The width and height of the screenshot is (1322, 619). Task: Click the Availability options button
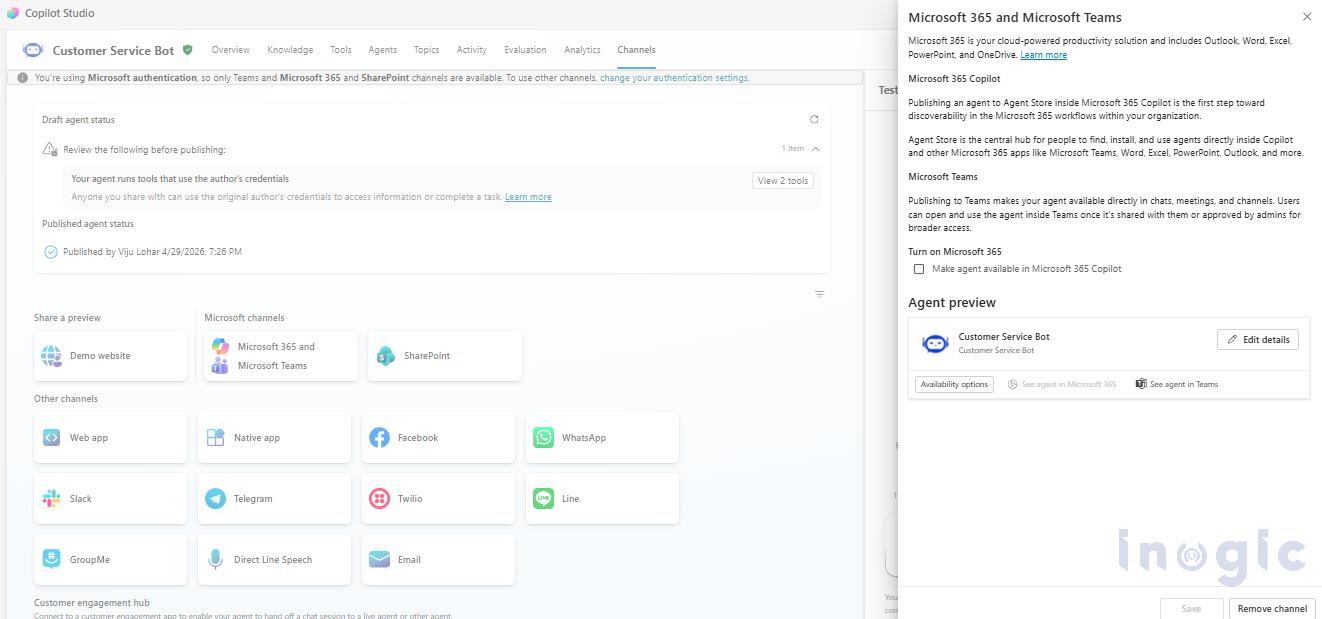[x=954, y=384]
